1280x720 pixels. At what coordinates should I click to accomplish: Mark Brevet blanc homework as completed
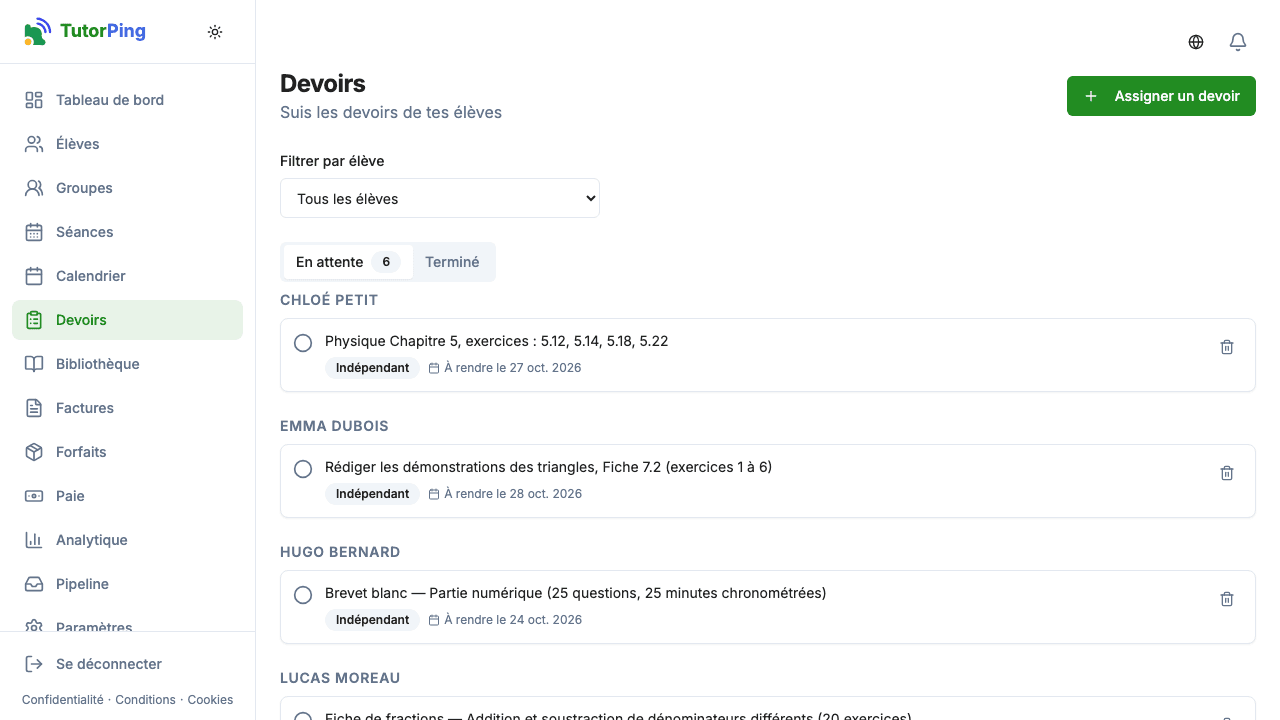point(303,595)
